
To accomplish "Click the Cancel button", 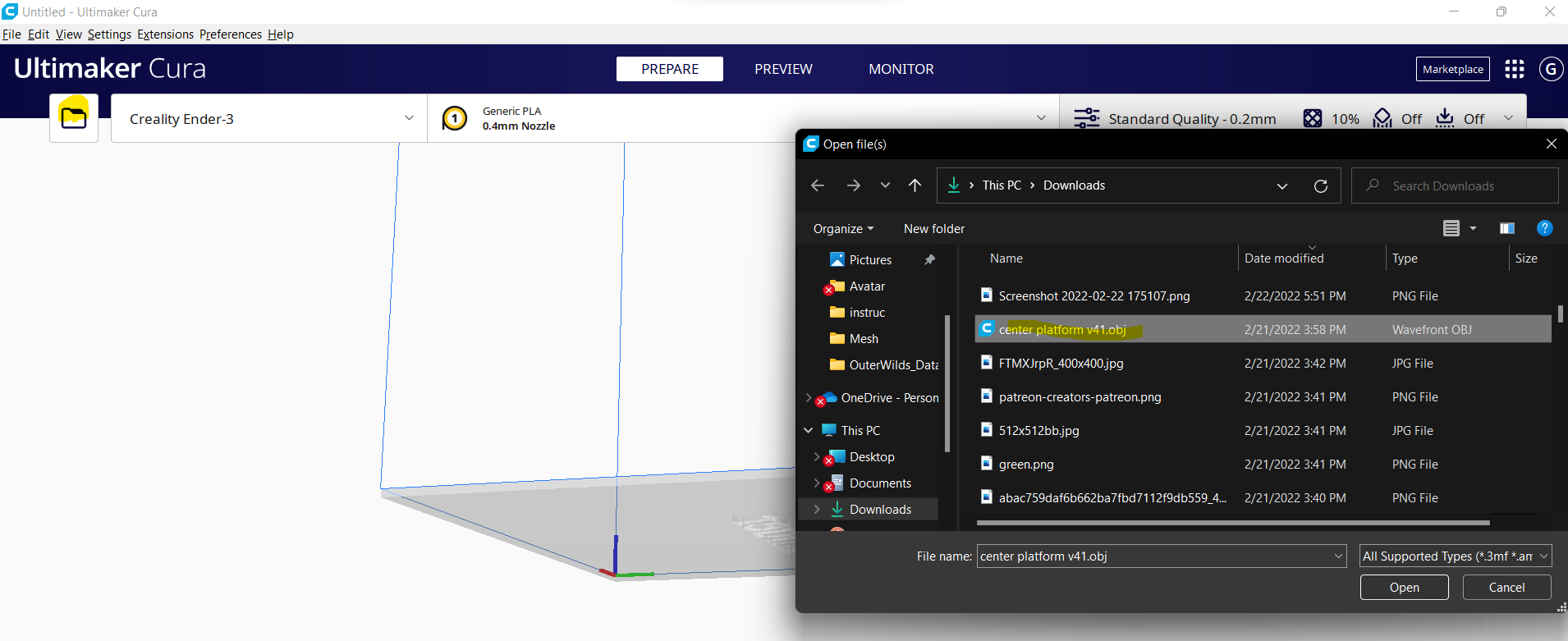I will coord(1506,588).
